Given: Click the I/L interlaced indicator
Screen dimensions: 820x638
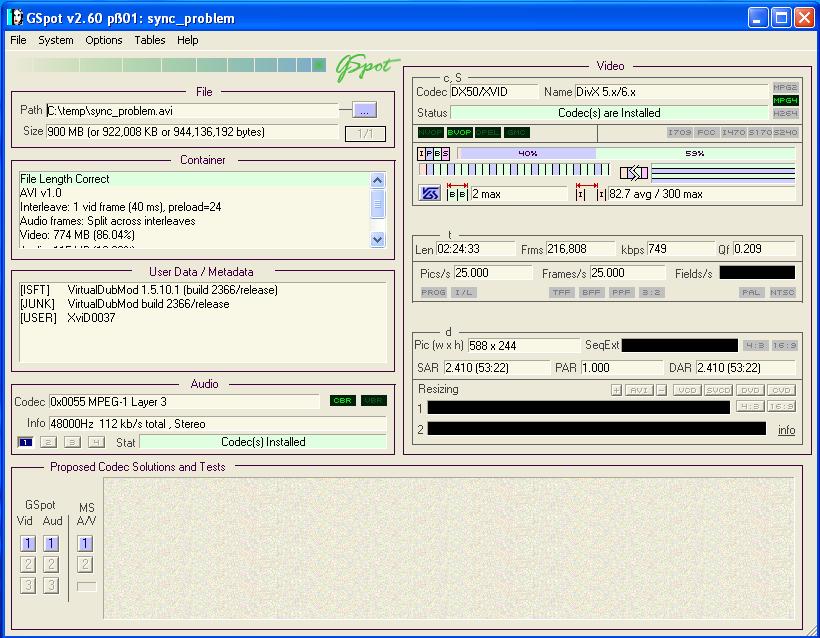Looking at the screenshot, I should coord(463,292).
